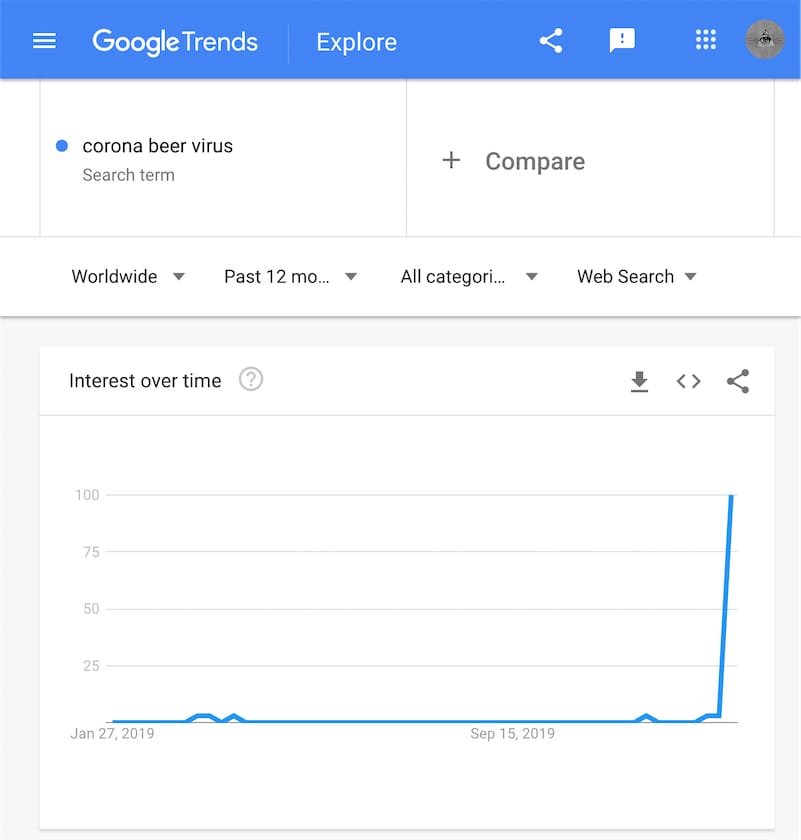
Task: Download Interest over time CSV data
Action: pyautogui.click(x=639, y=381)
